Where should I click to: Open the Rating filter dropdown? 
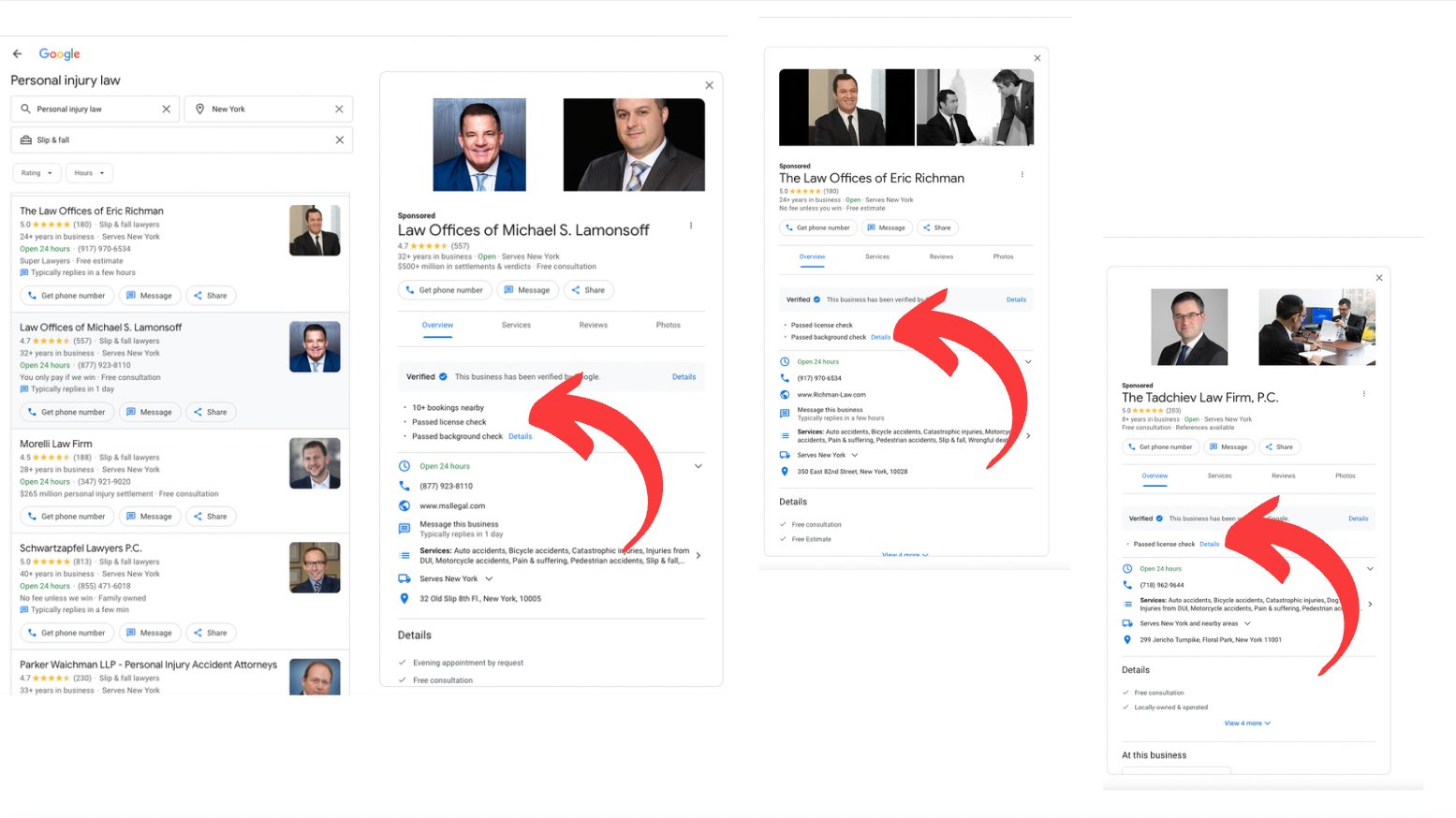click(x=37, y=172)
